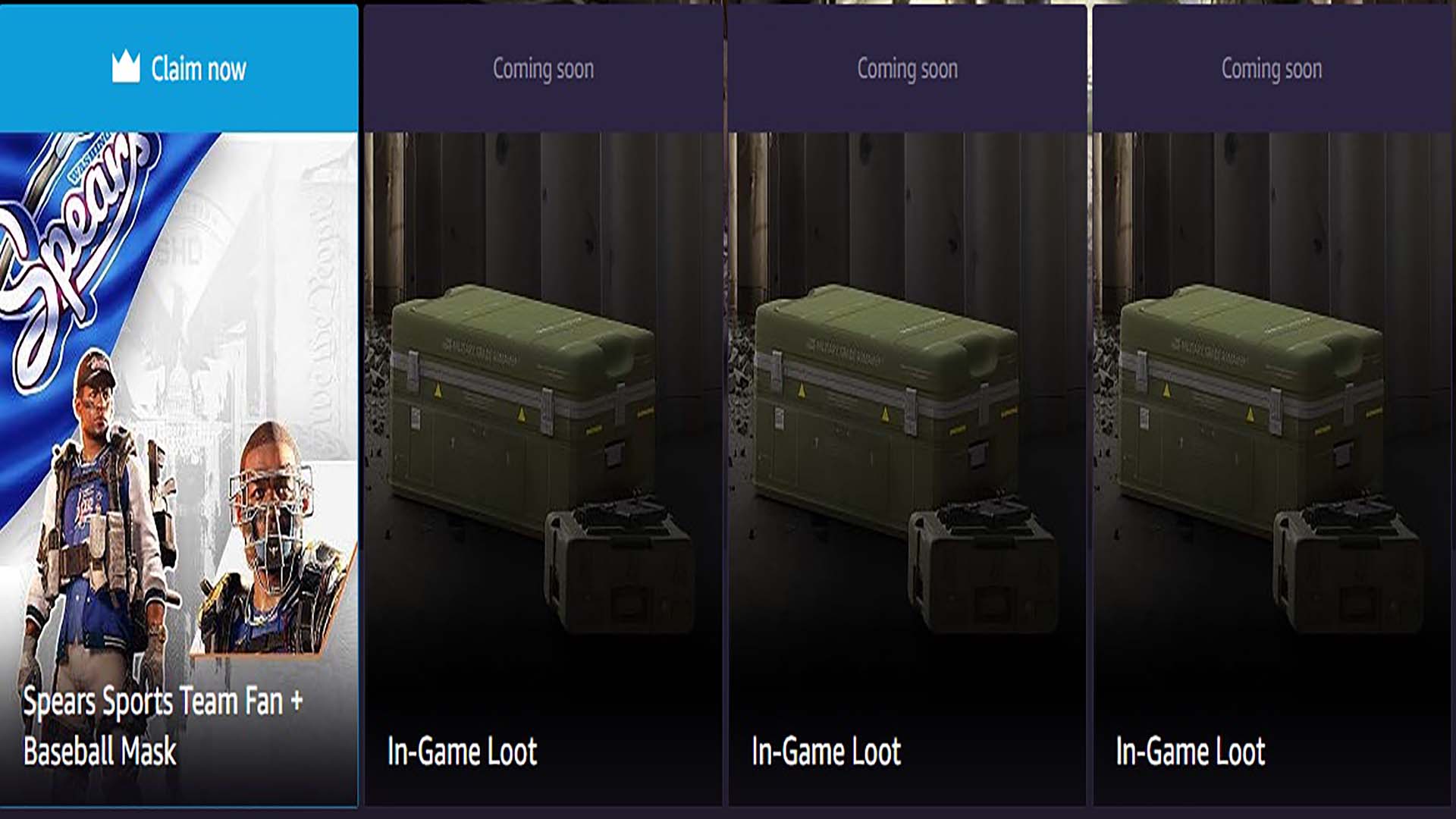This screenshot has height=819, width=1456.
Task: Select the large green crate in leftmost loot card
Action: (x=522, y=408)
